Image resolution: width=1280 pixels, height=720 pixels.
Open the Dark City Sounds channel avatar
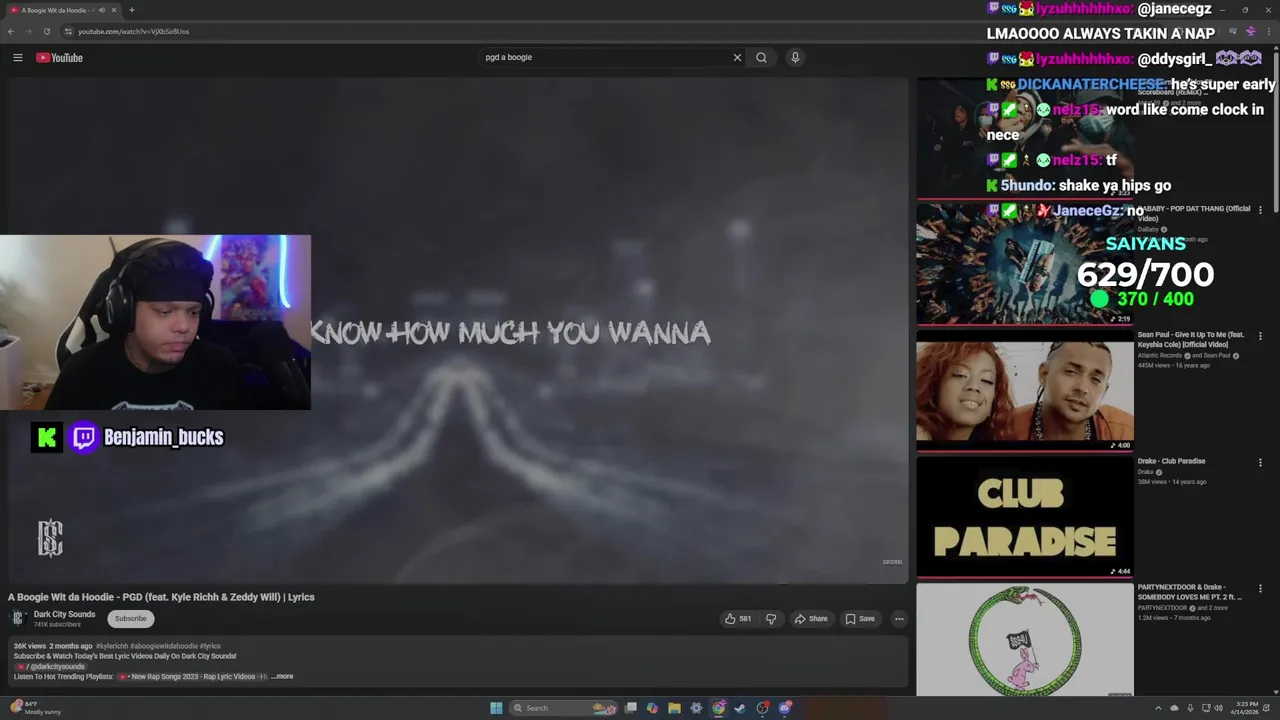[17, 618]
